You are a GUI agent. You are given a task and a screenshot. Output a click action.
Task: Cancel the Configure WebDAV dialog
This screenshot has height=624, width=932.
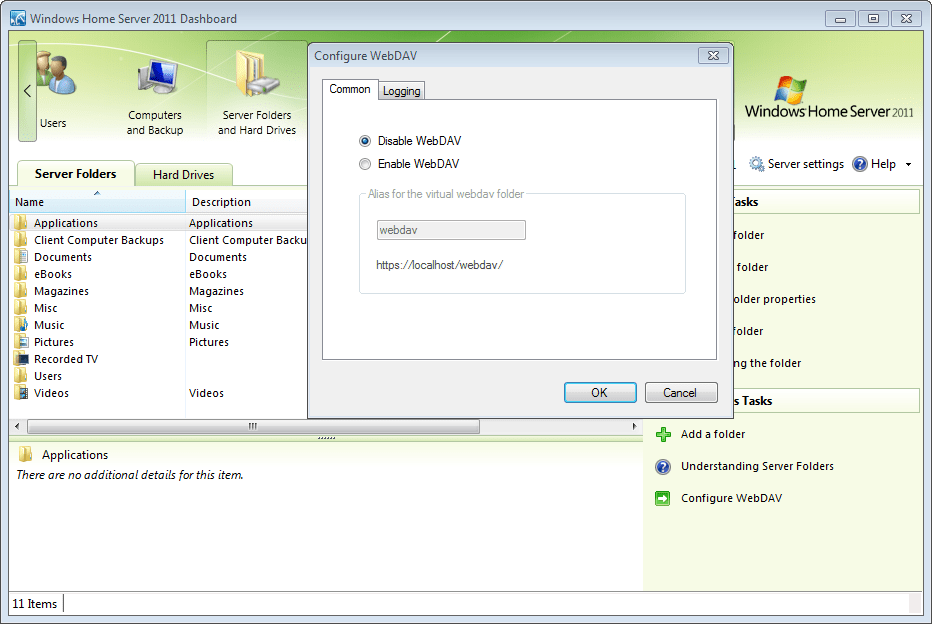(681, 392)
